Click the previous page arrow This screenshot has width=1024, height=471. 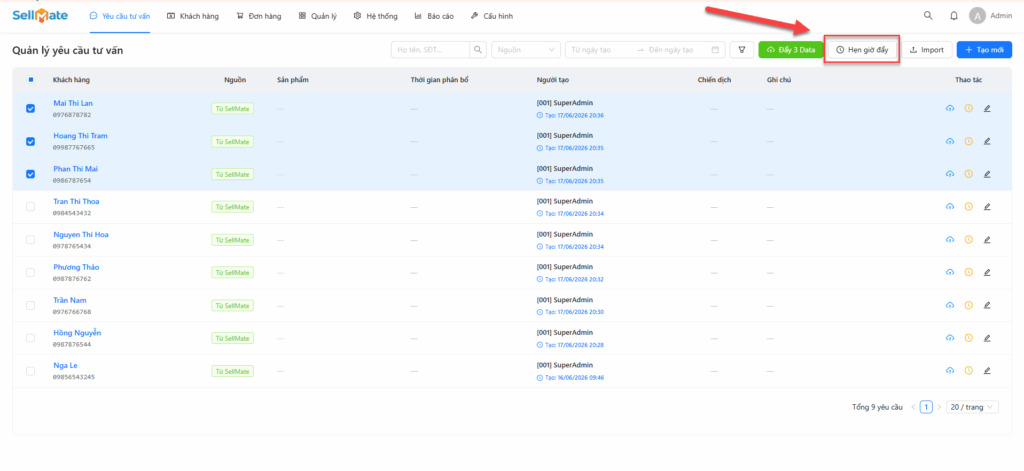click(913, 407)
